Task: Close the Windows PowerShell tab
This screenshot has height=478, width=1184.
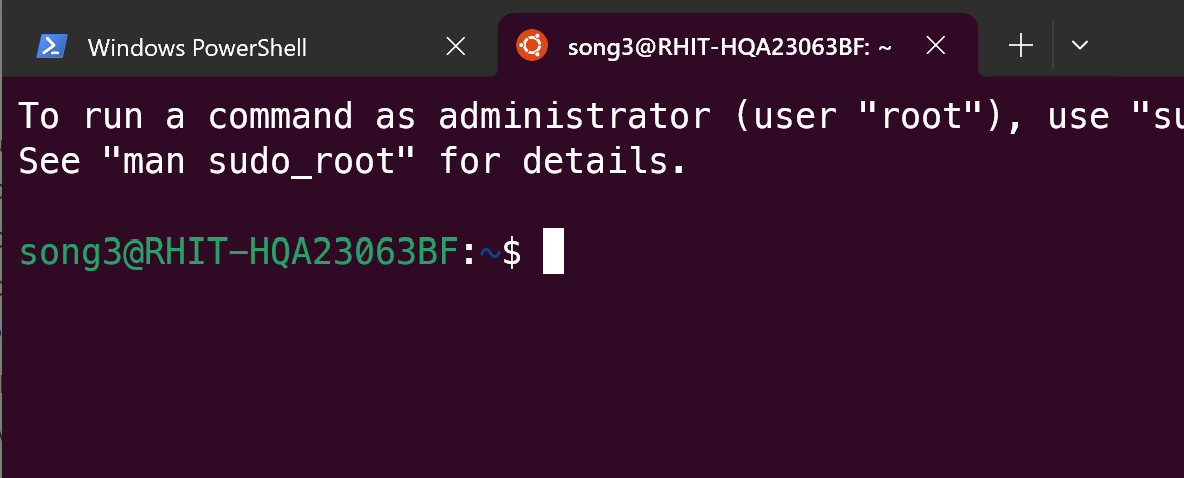Action: (x=455, y=46)
